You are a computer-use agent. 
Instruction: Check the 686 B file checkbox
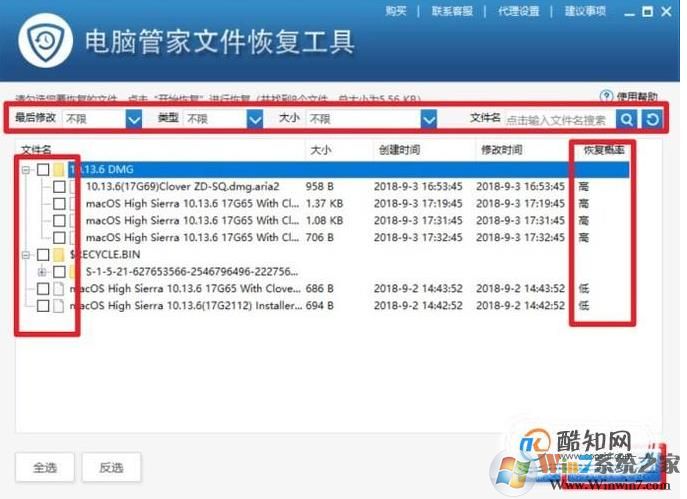click(x=43, y=289)
